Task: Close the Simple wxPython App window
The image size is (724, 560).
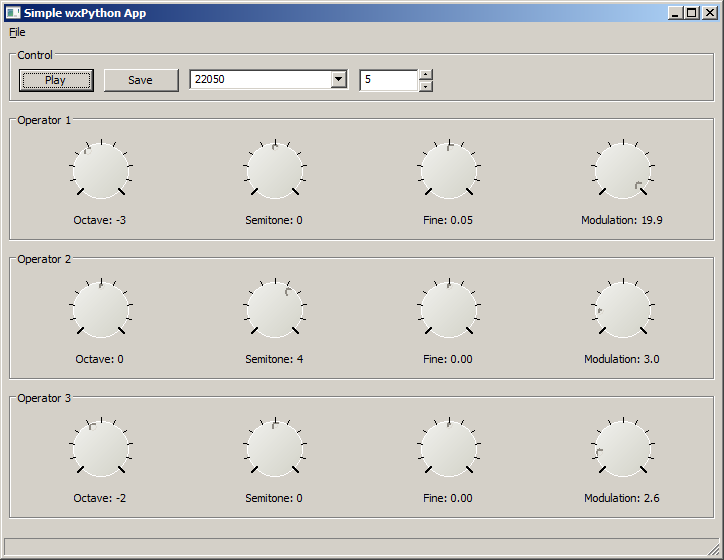Action: tap(709, 13)
